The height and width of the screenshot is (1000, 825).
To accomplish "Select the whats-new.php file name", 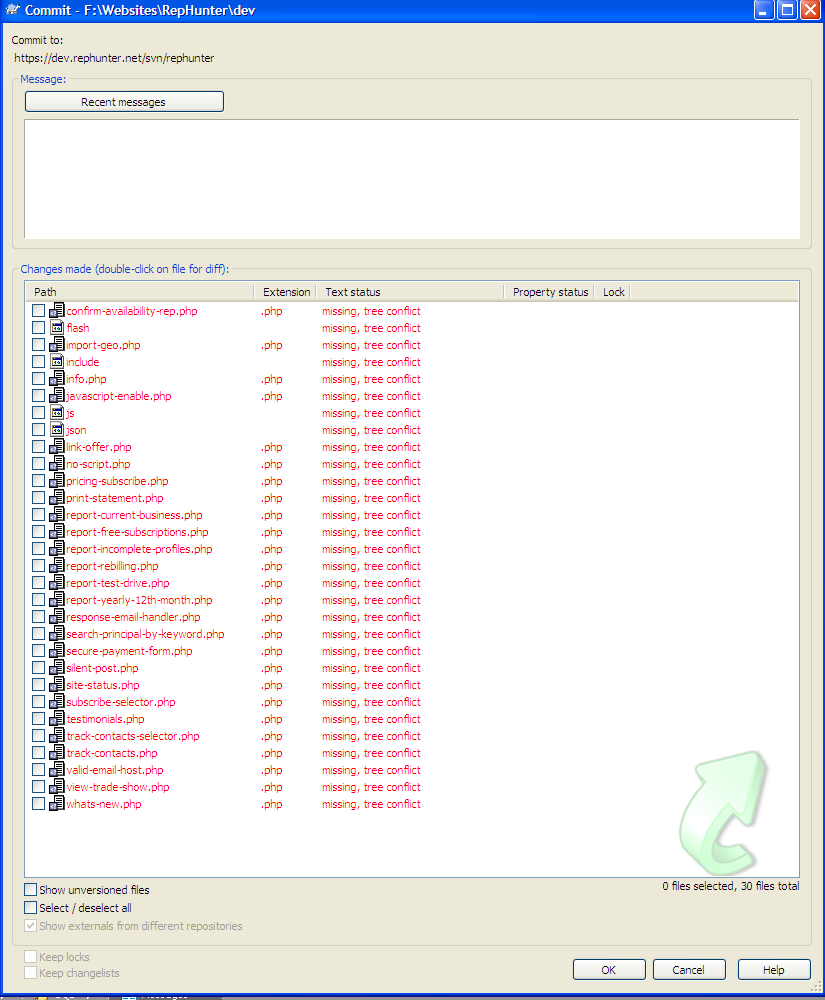I will [104, 804].
